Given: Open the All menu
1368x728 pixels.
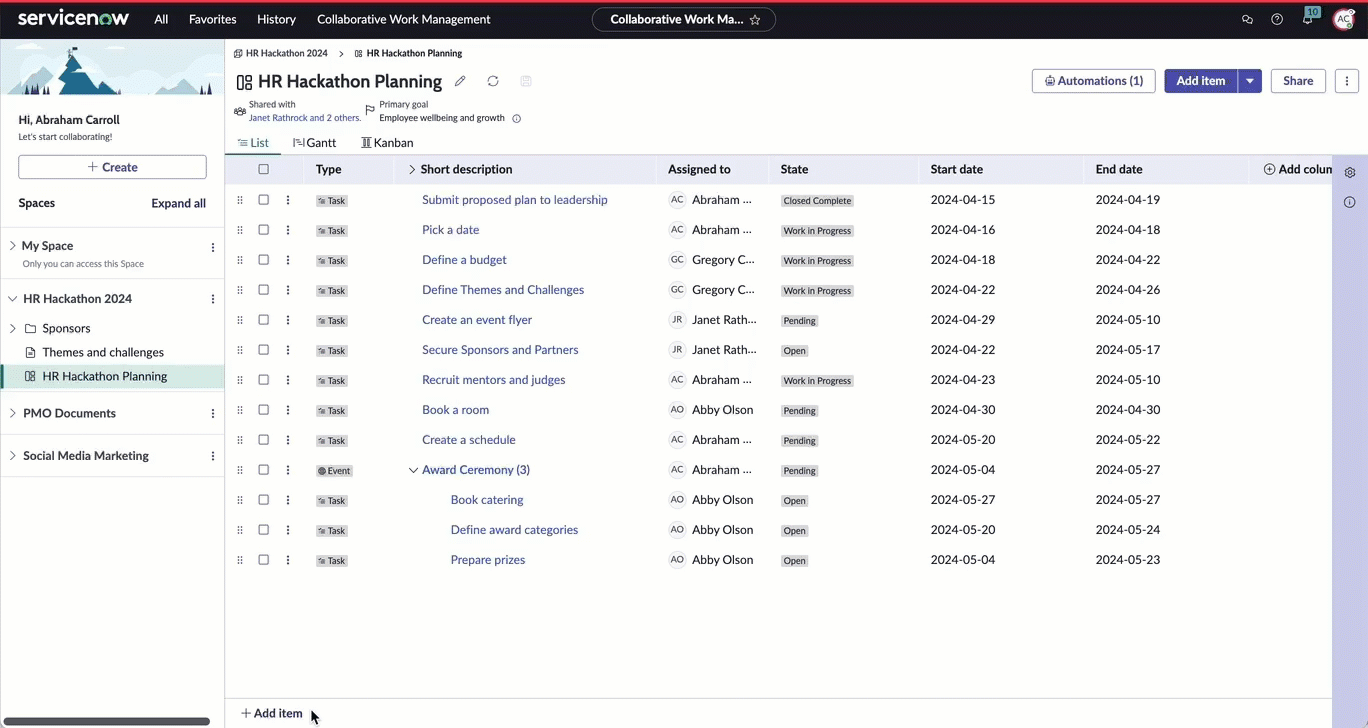Looking at the screenshot, I should pos(161,19).
